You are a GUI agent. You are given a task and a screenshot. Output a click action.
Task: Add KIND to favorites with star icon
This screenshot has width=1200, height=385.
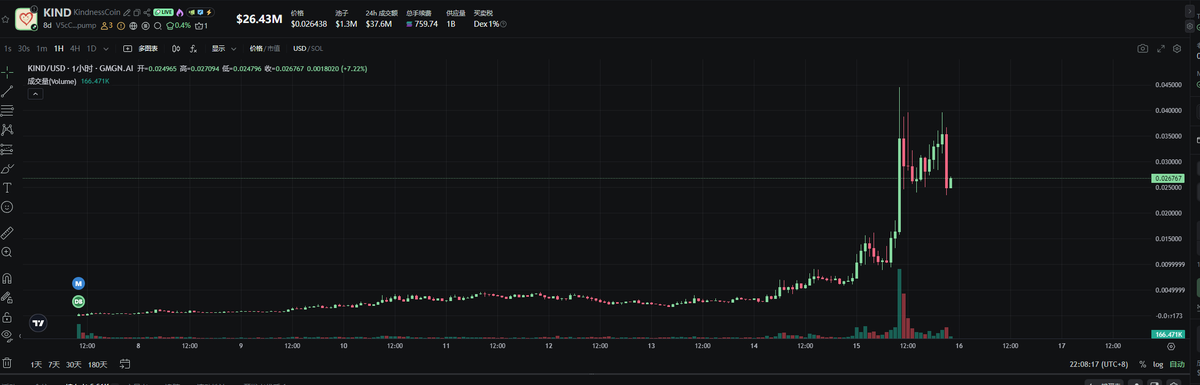(x=5, y=19)
